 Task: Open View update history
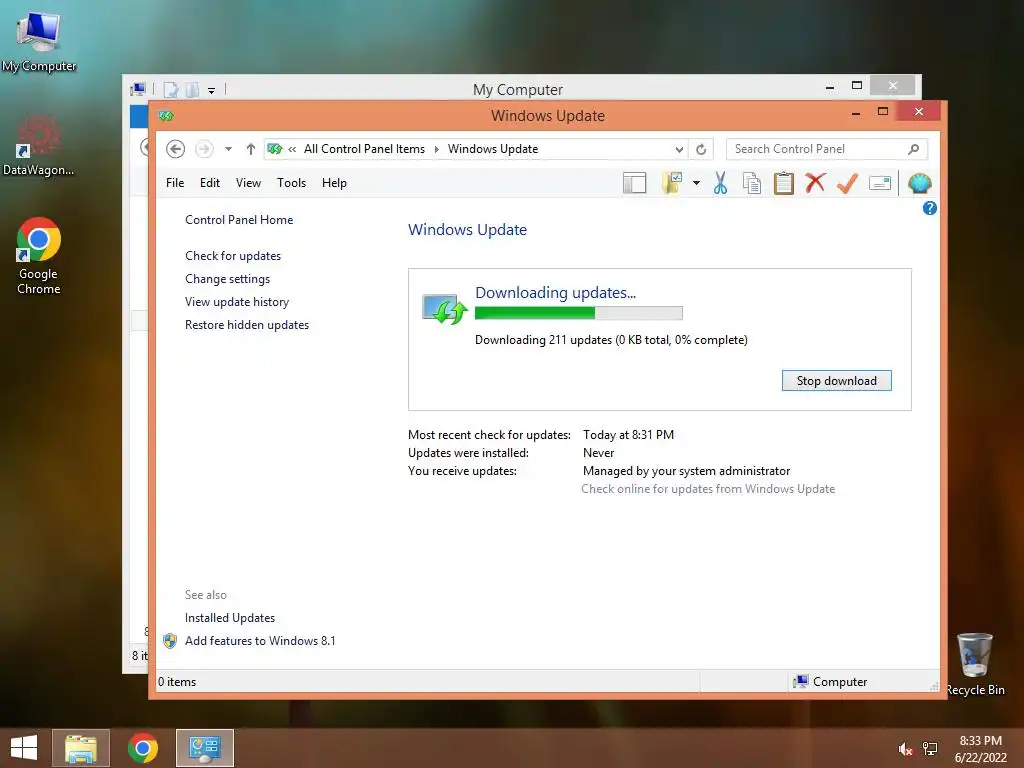pyautogui.click(x=237, y=302)
